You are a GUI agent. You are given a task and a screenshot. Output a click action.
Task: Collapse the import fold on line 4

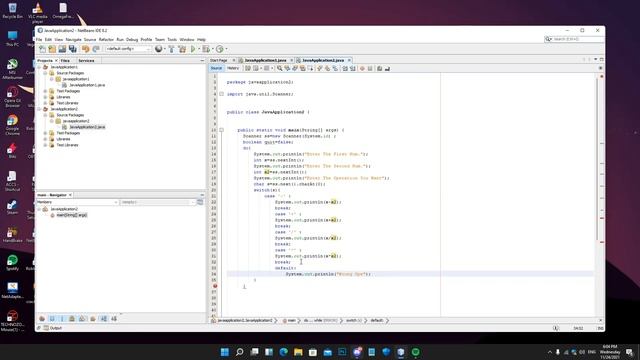tap(222, 94)
